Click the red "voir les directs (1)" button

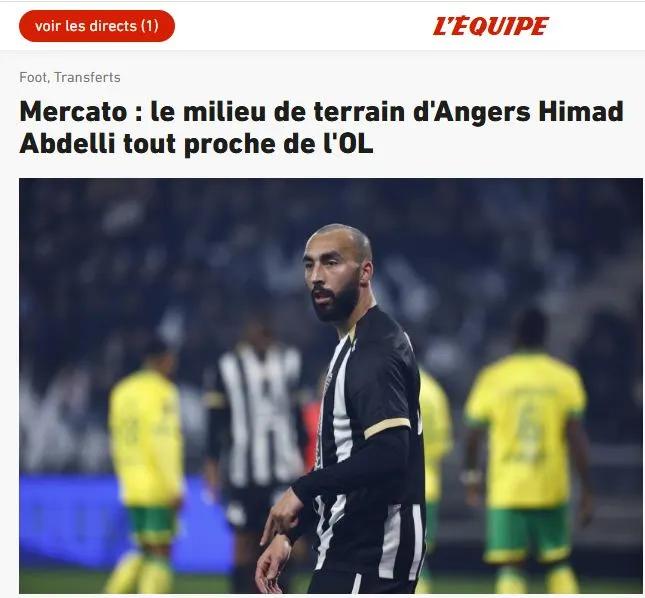click(97, 26)
